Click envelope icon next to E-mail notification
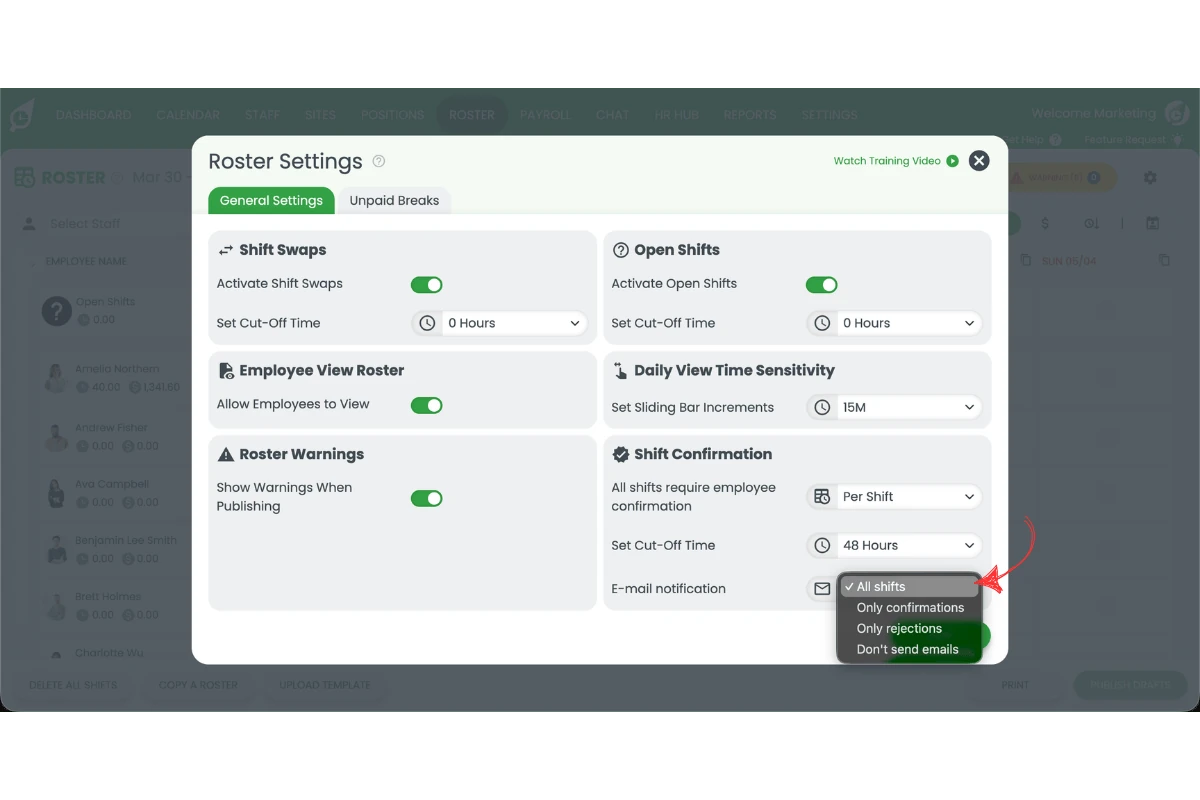Viewport: 1200px width, 800px height. click(x=822, y=589)
